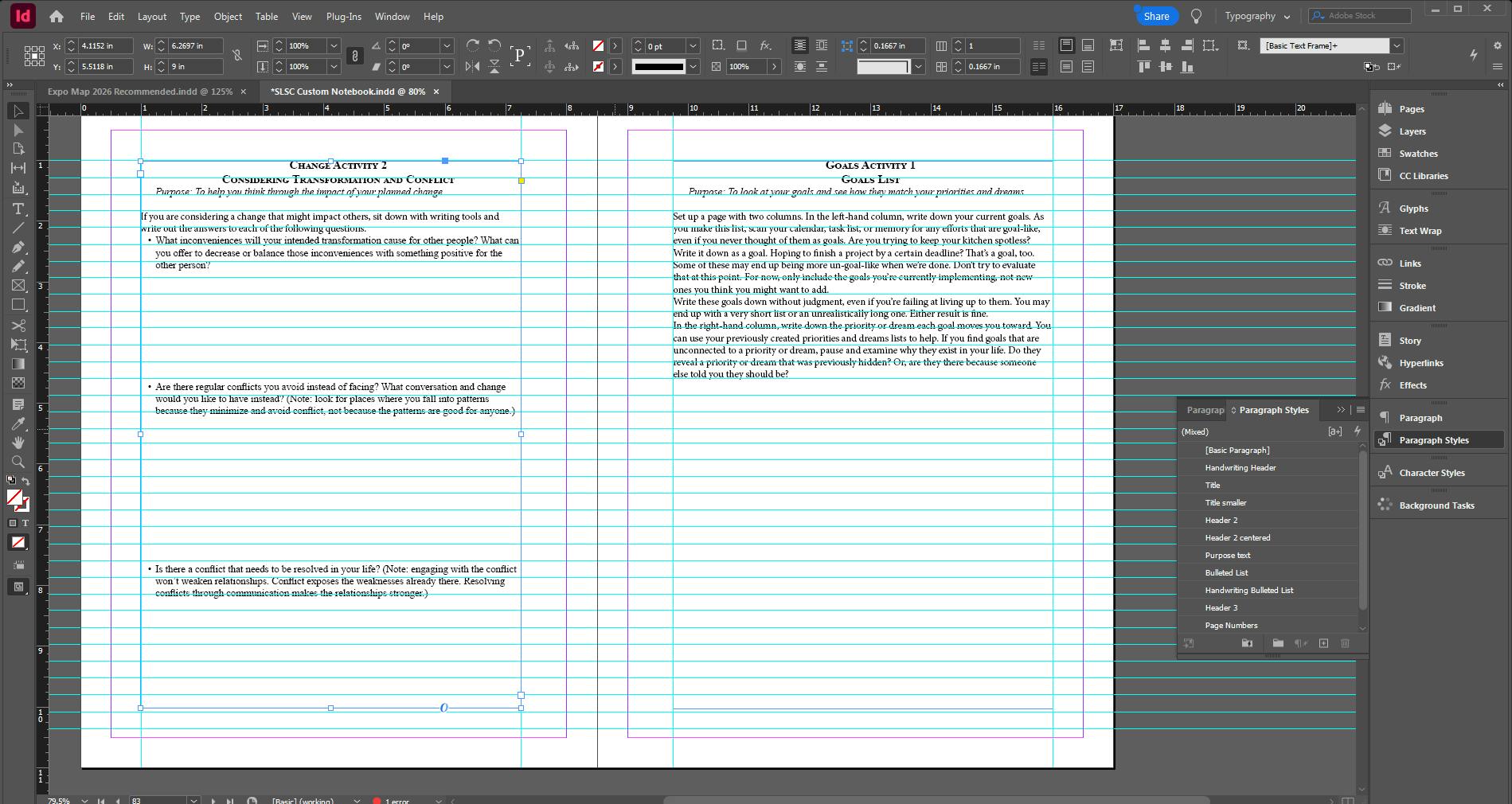Screen dimensions: 1512x804
Task: Open the stroke weight 0 pt dropdown
Action: pyautogui.click(x=693, y=46)
